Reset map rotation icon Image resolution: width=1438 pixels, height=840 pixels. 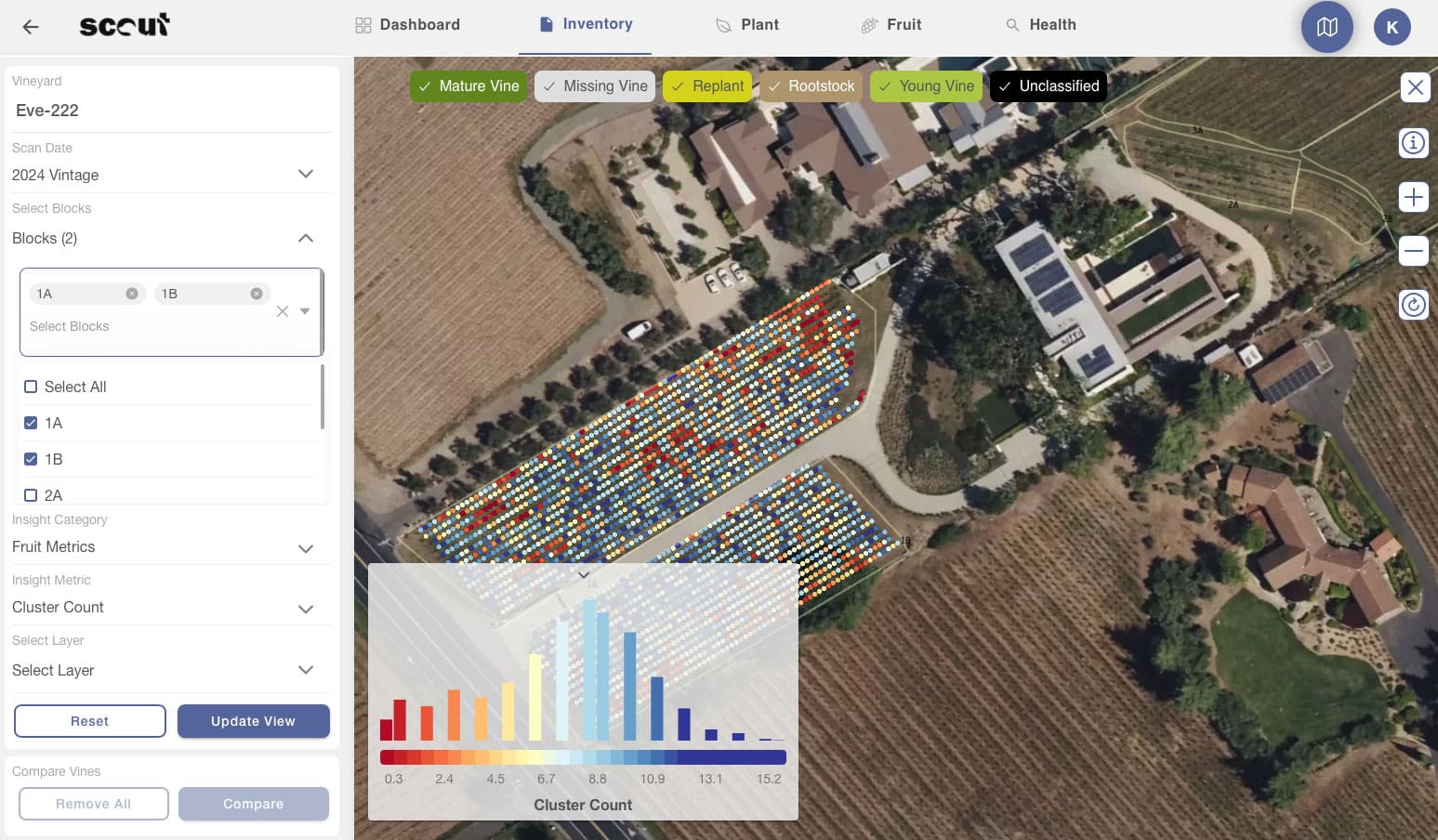(x=1414, y=305)
